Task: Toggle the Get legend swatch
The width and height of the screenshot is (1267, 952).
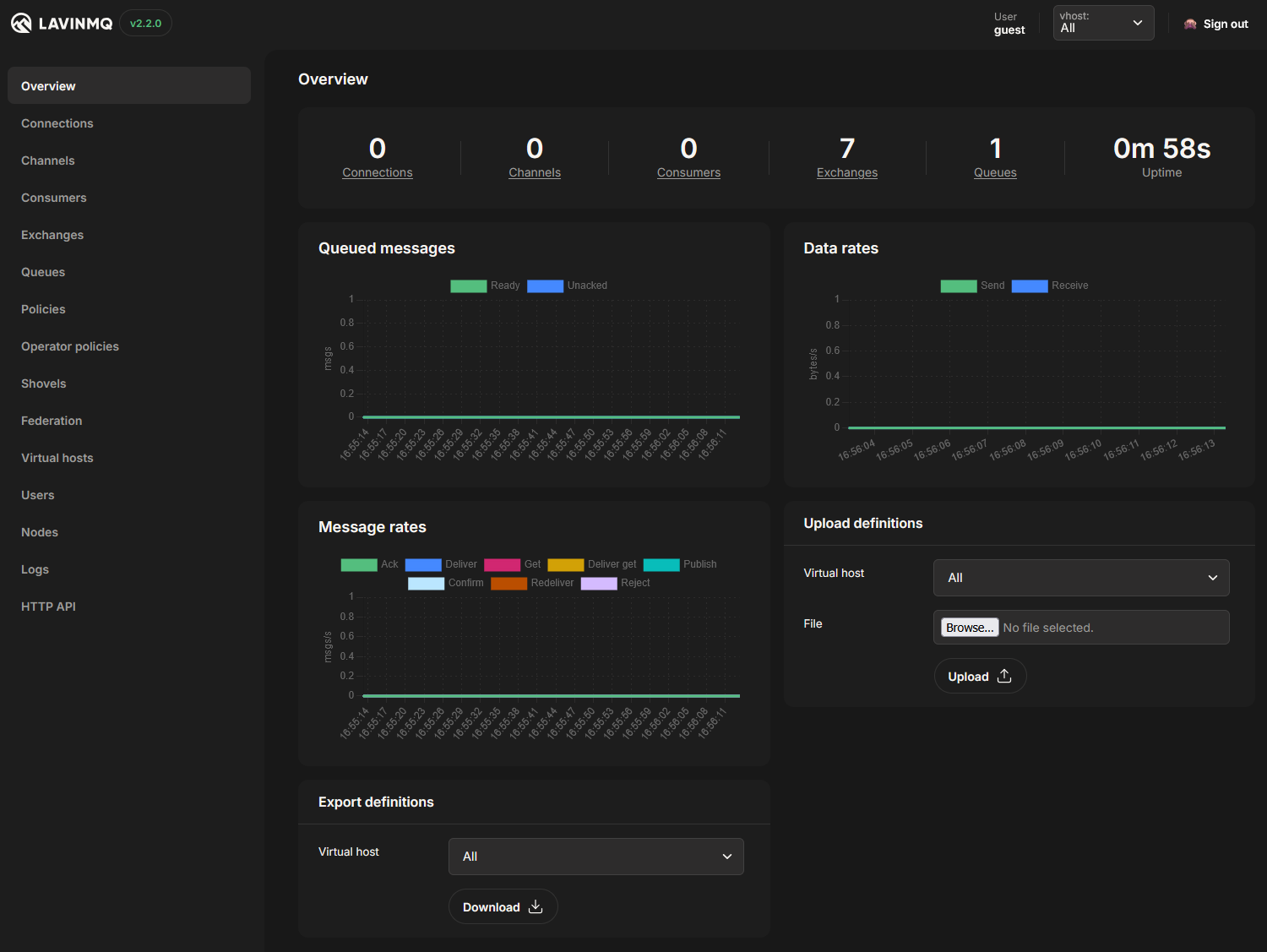Action: [x=503, y=564]
